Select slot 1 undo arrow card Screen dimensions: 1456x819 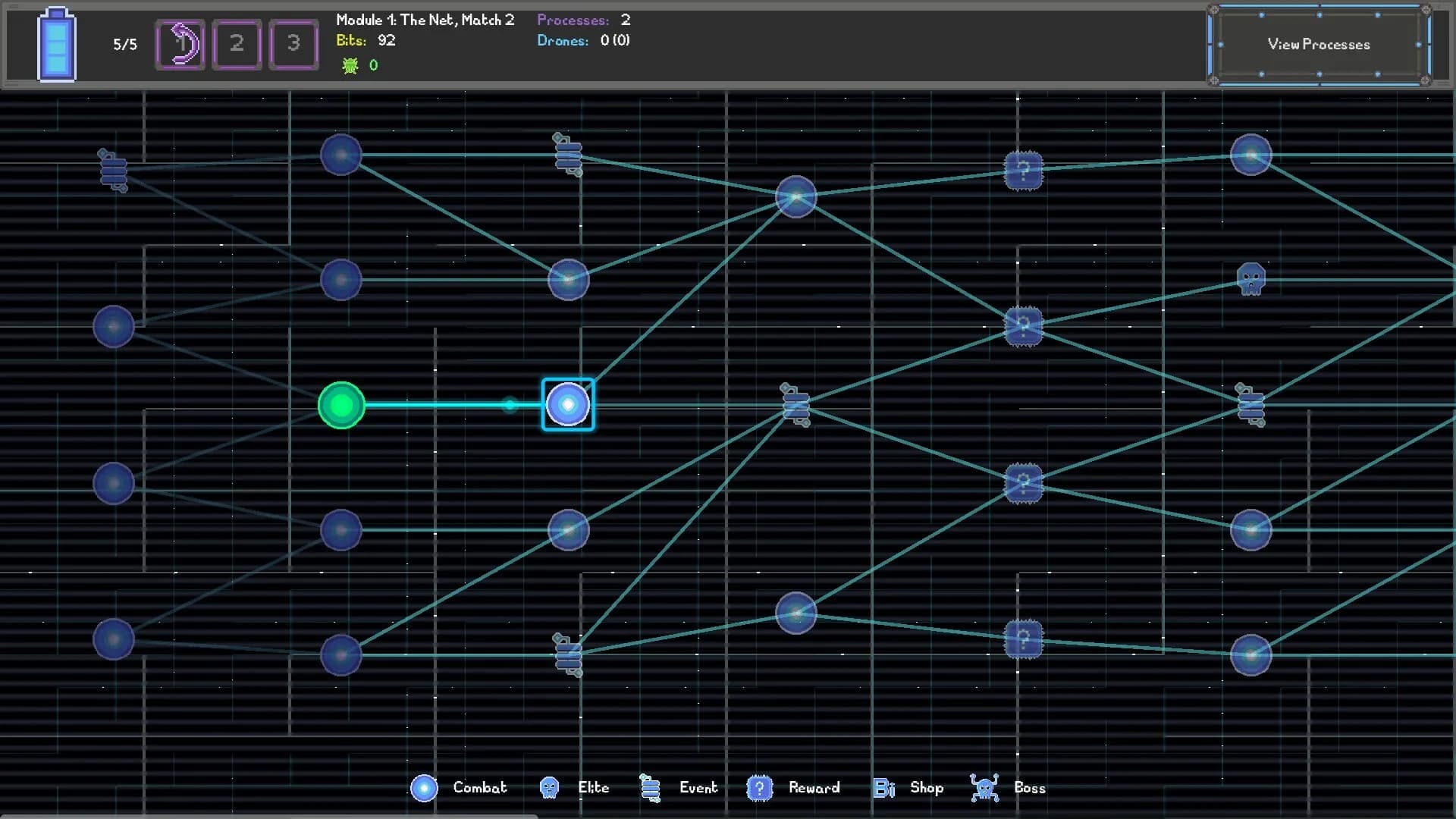coord(180,44)
